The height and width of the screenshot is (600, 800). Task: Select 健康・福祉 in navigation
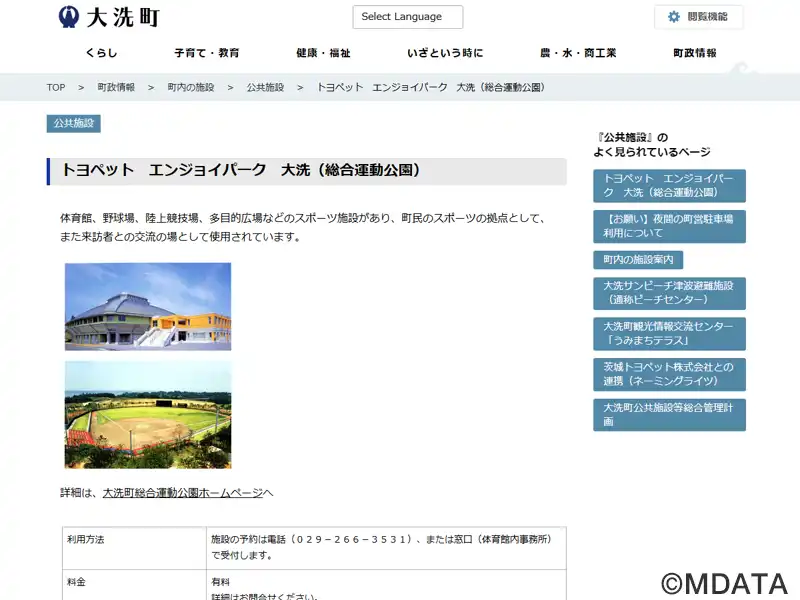pyautogui.click(x=323, y=53)
